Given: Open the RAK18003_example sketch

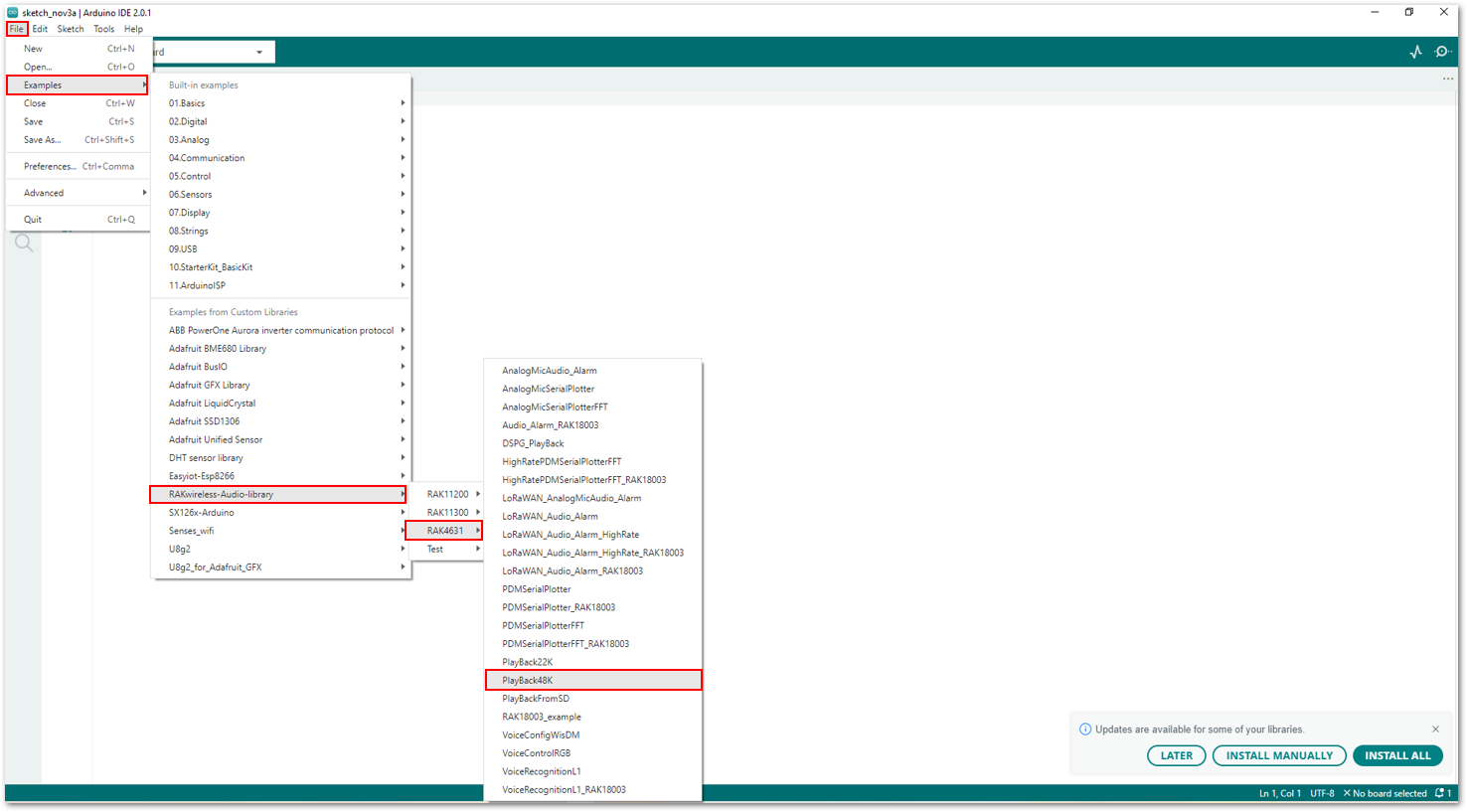Looking at the screenshot, I should click(x=593, y=717).
